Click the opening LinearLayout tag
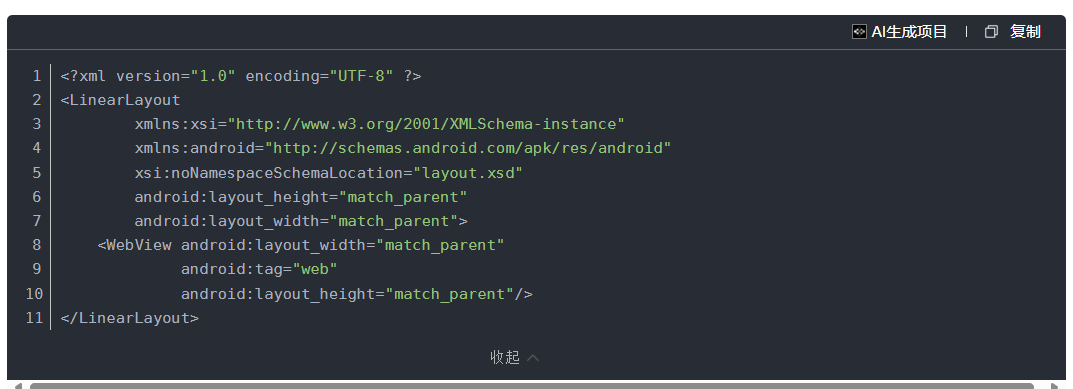The height and width of the screenshot is (389, 1073). pyautogui.click(x=120, y=100)
